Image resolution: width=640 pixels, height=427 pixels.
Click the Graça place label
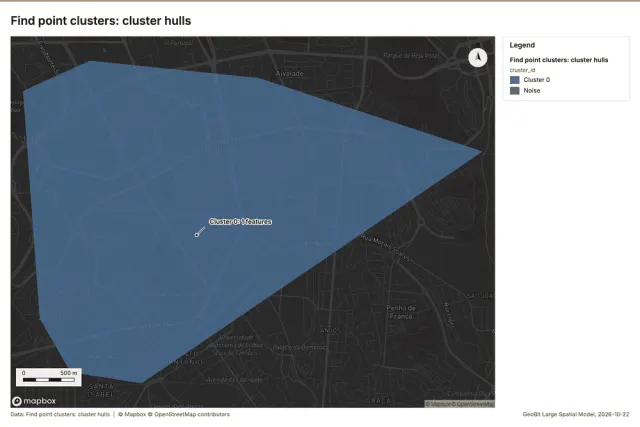[x=378, y=401]
